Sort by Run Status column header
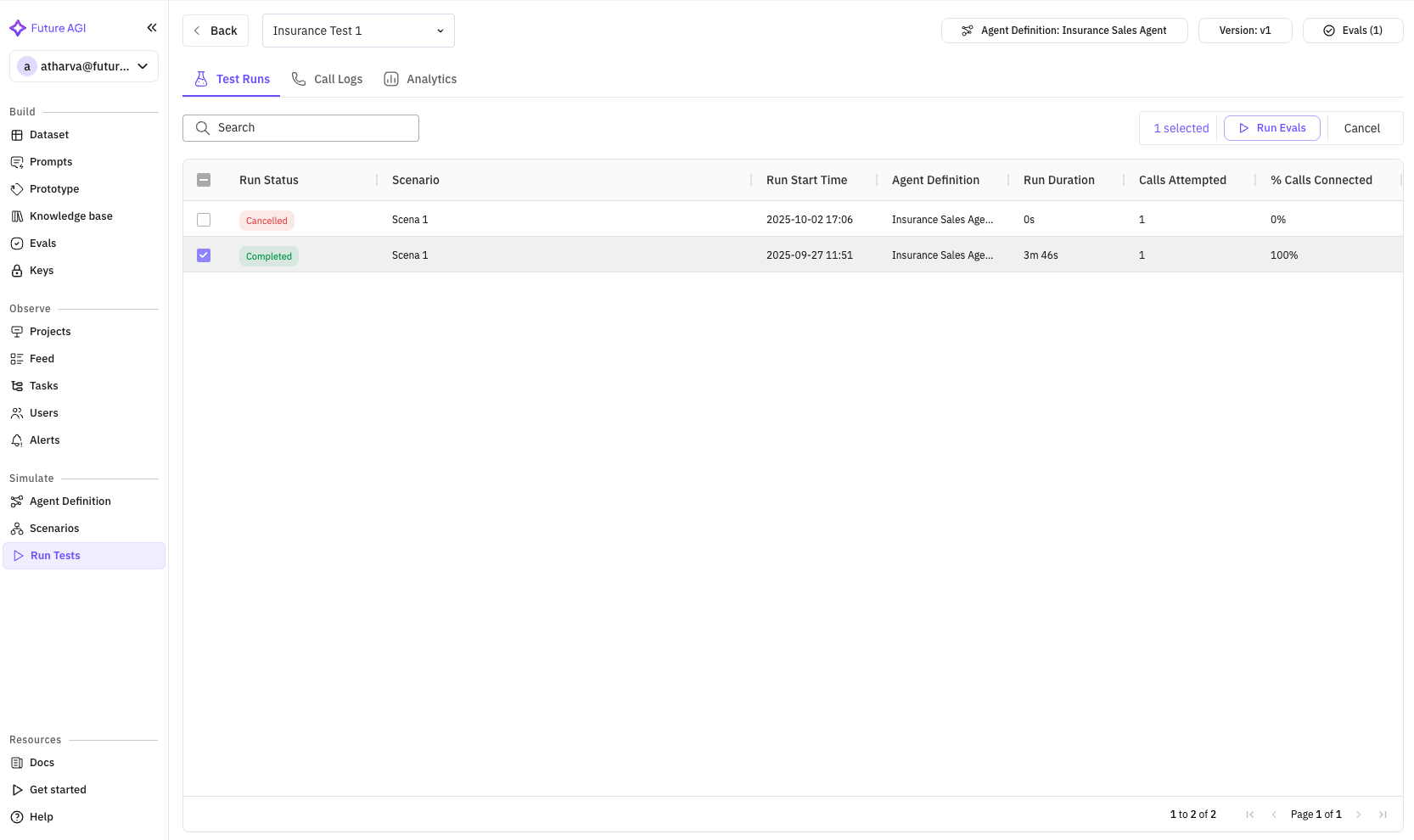This screenshot has width=1414, height=840. [269, 180]
